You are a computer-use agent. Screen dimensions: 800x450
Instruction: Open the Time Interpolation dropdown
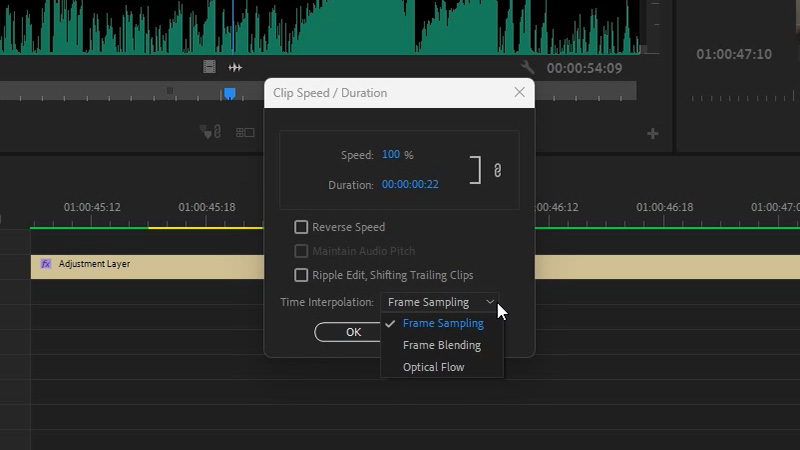tap(439, 302)
